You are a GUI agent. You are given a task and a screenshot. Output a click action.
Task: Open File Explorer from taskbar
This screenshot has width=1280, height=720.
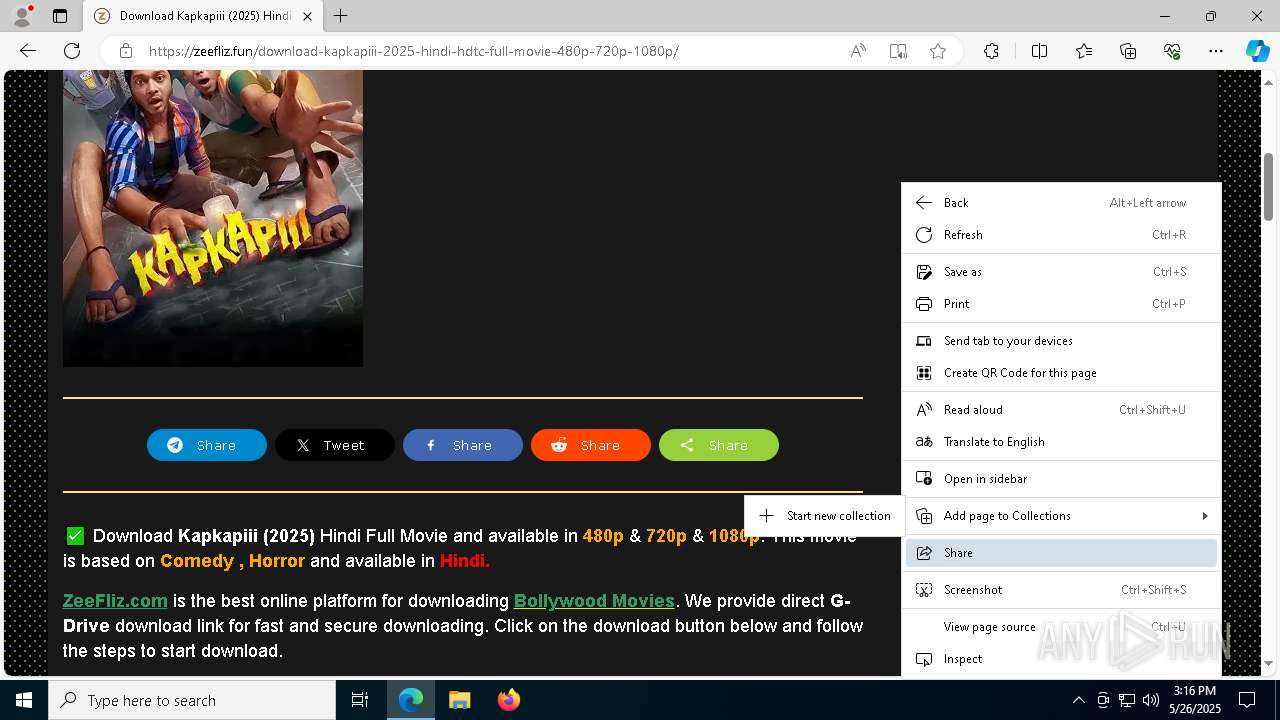click(459, 700)
